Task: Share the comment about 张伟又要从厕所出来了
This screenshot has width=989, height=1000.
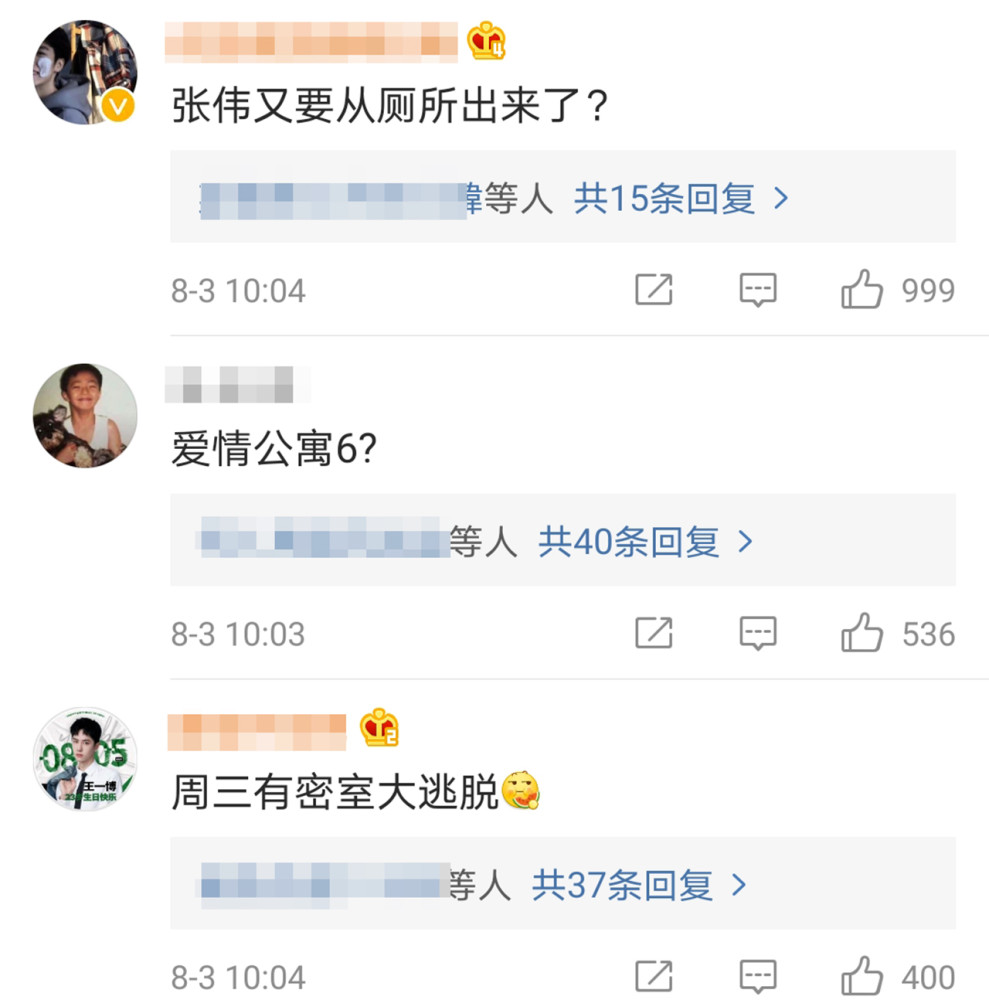Action: (654, 290)
